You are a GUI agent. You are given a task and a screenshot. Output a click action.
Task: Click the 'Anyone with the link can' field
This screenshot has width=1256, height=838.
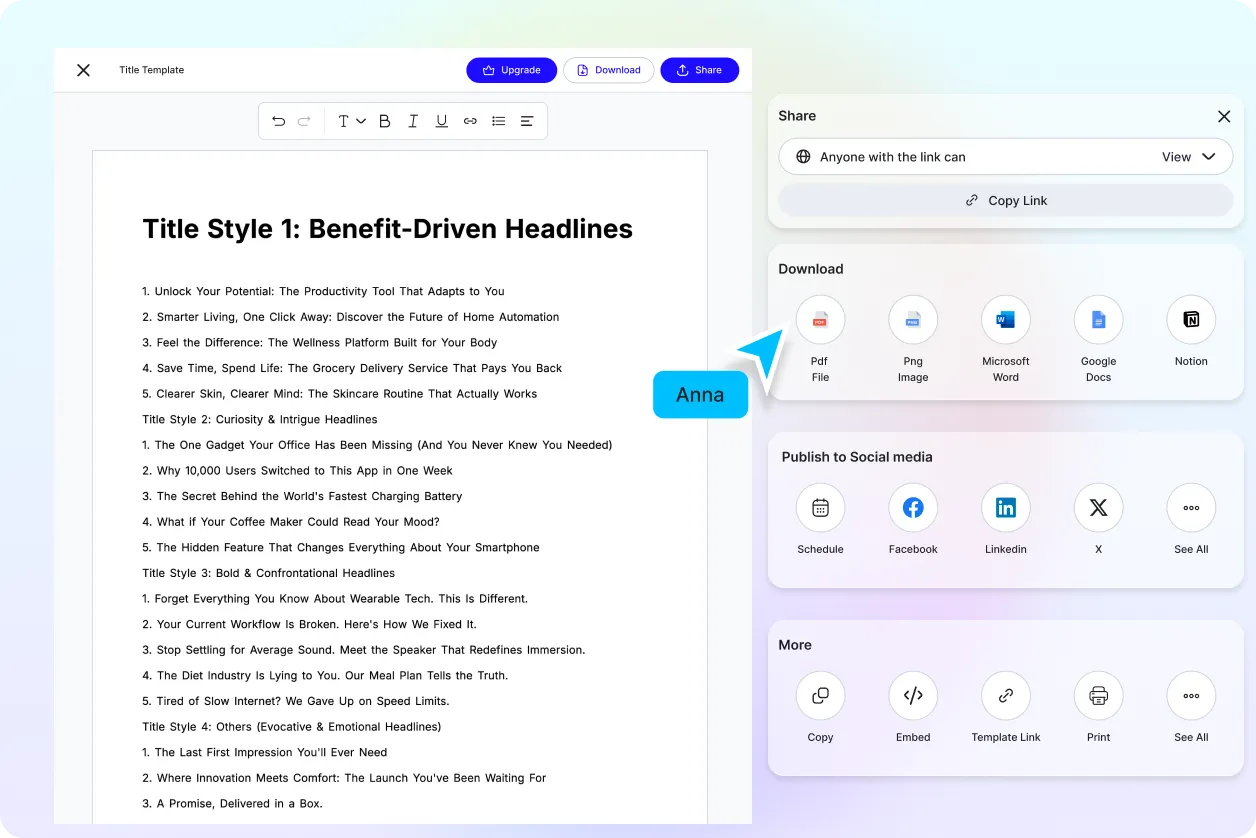1006,157
